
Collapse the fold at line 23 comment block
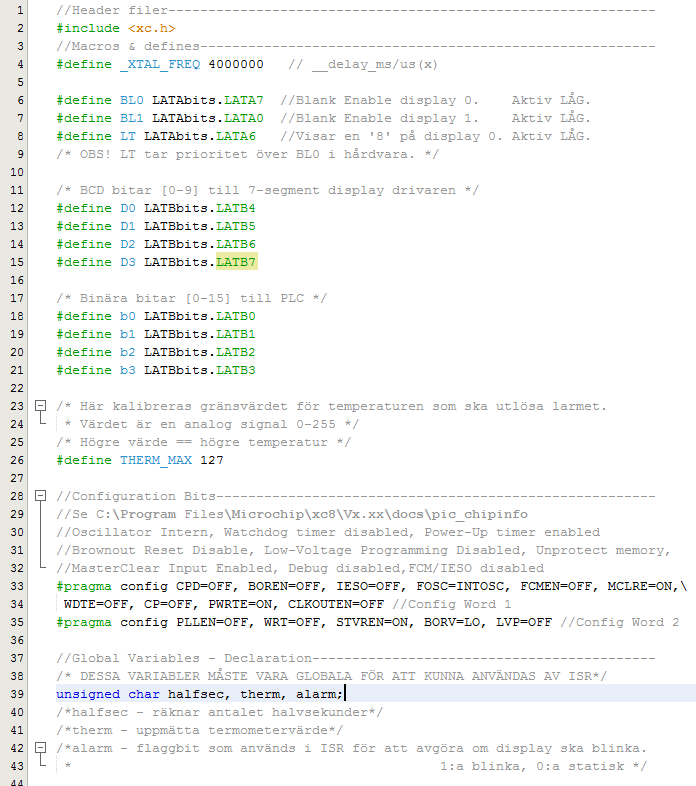pyautogui.click(x=41, y=406)
